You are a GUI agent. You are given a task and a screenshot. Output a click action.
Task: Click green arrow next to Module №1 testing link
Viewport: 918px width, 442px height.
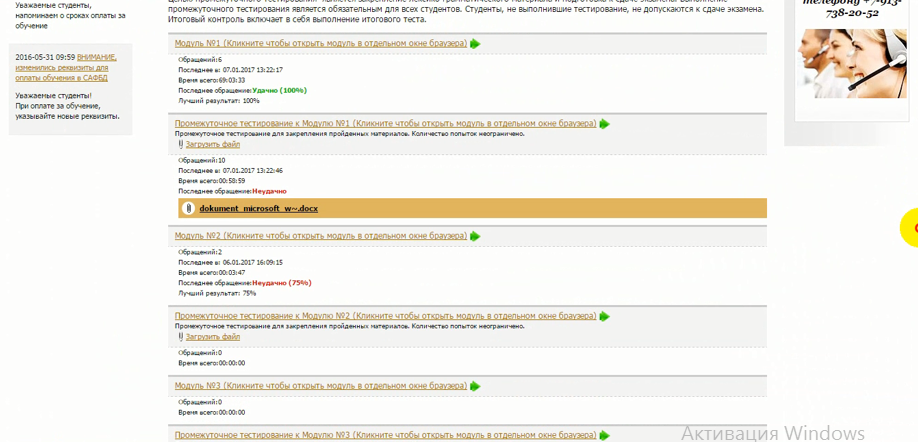pos(604,124)
